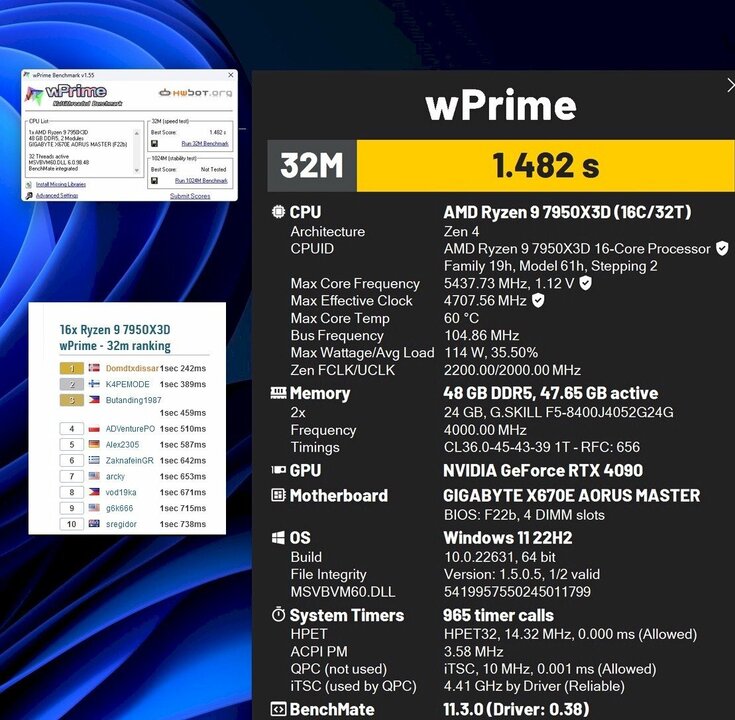Click the flag next to Domdtxdissar
Viewport: 735px width, 720px height.
click(x=94, y=368)
